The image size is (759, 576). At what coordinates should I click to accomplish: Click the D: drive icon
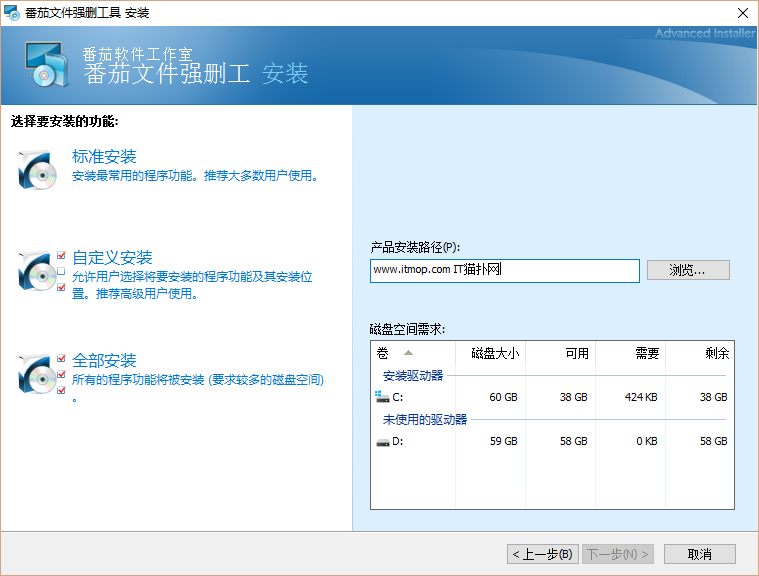[382, 441]
